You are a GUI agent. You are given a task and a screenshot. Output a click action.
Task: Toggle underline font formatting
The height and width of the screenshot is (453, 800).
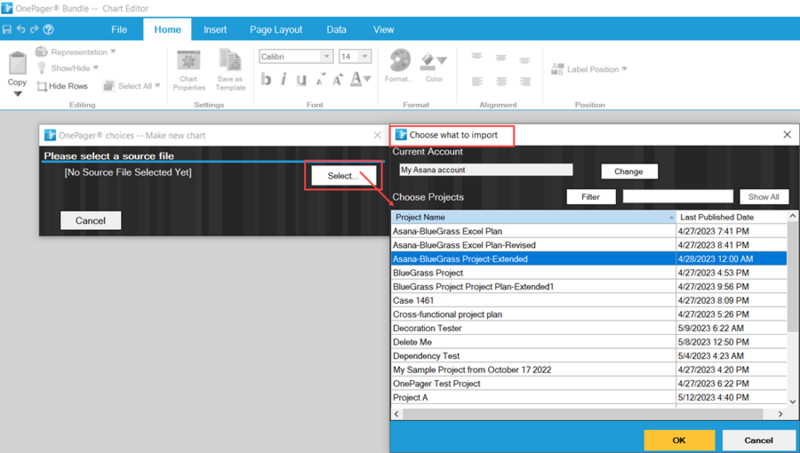(302, 80)
